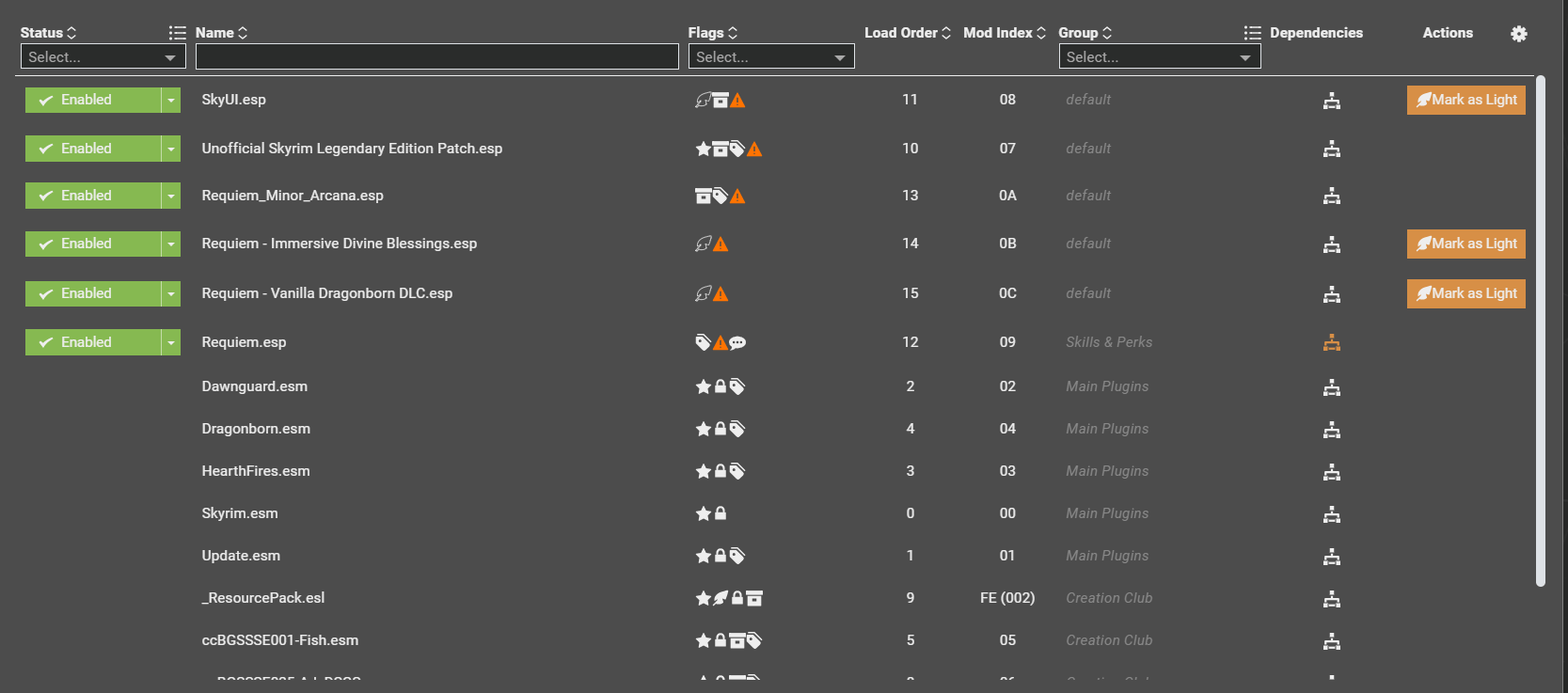Image resolution: width=1568 pixels, height=693 pixels.
Task: Click the orange dependencies icon for Requiem.esp
Action: [x=1331, y=342]
